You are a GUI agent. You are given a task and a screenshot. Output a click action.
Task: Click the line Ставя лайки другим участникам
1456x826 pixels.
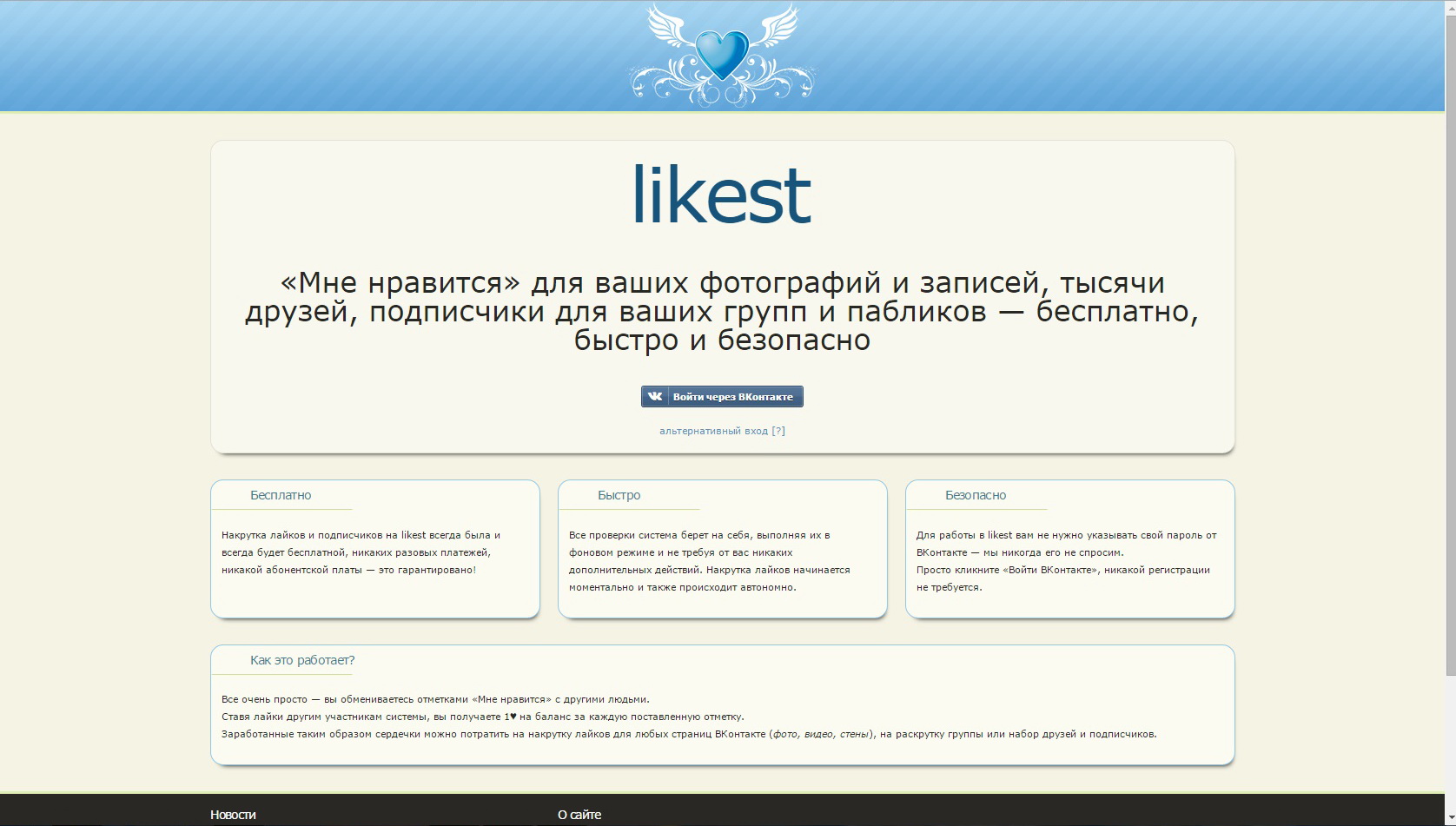tap(483, 717)
